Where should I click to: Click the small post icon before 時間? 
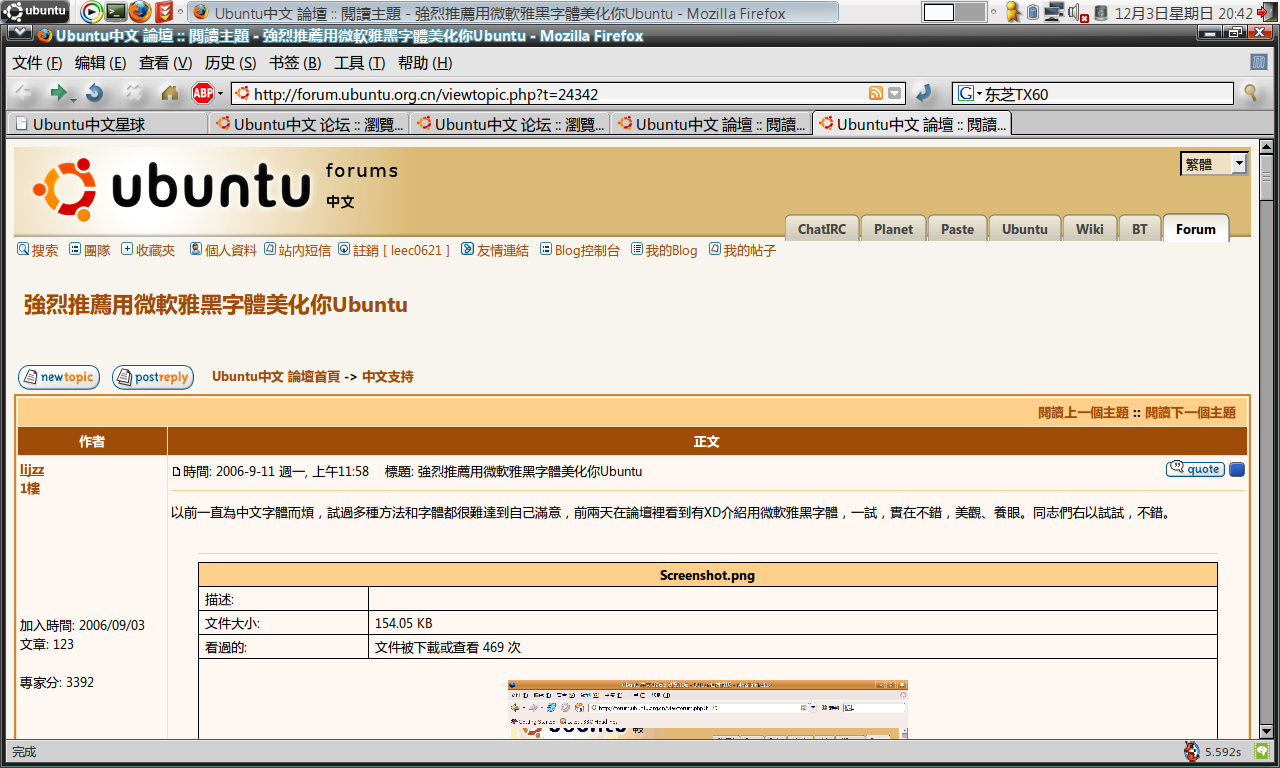point(177,472)
